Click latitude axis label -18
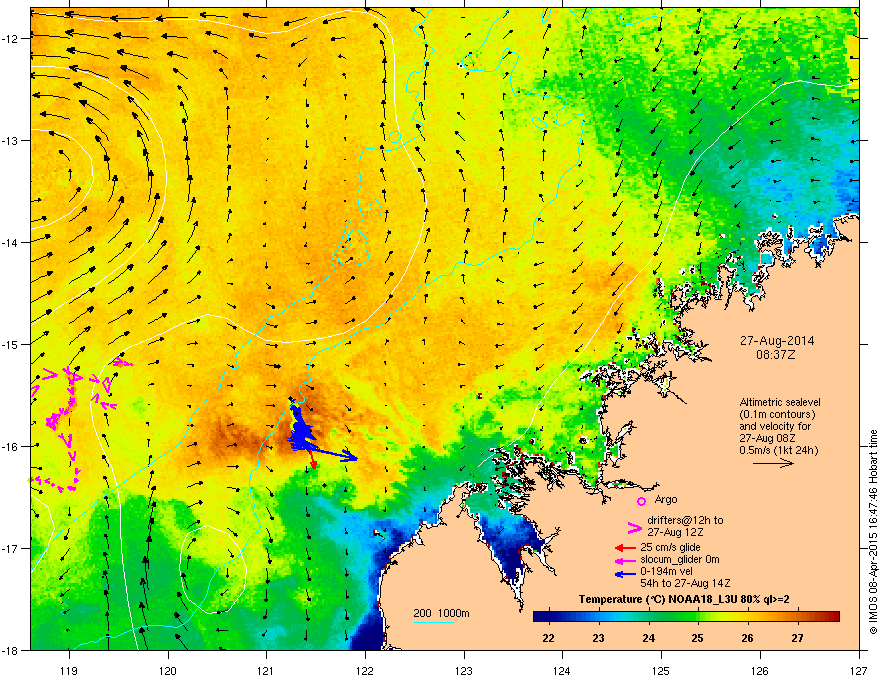Viewport: 880px width, 680px height. pyautogui.click(x=11, y=650)
